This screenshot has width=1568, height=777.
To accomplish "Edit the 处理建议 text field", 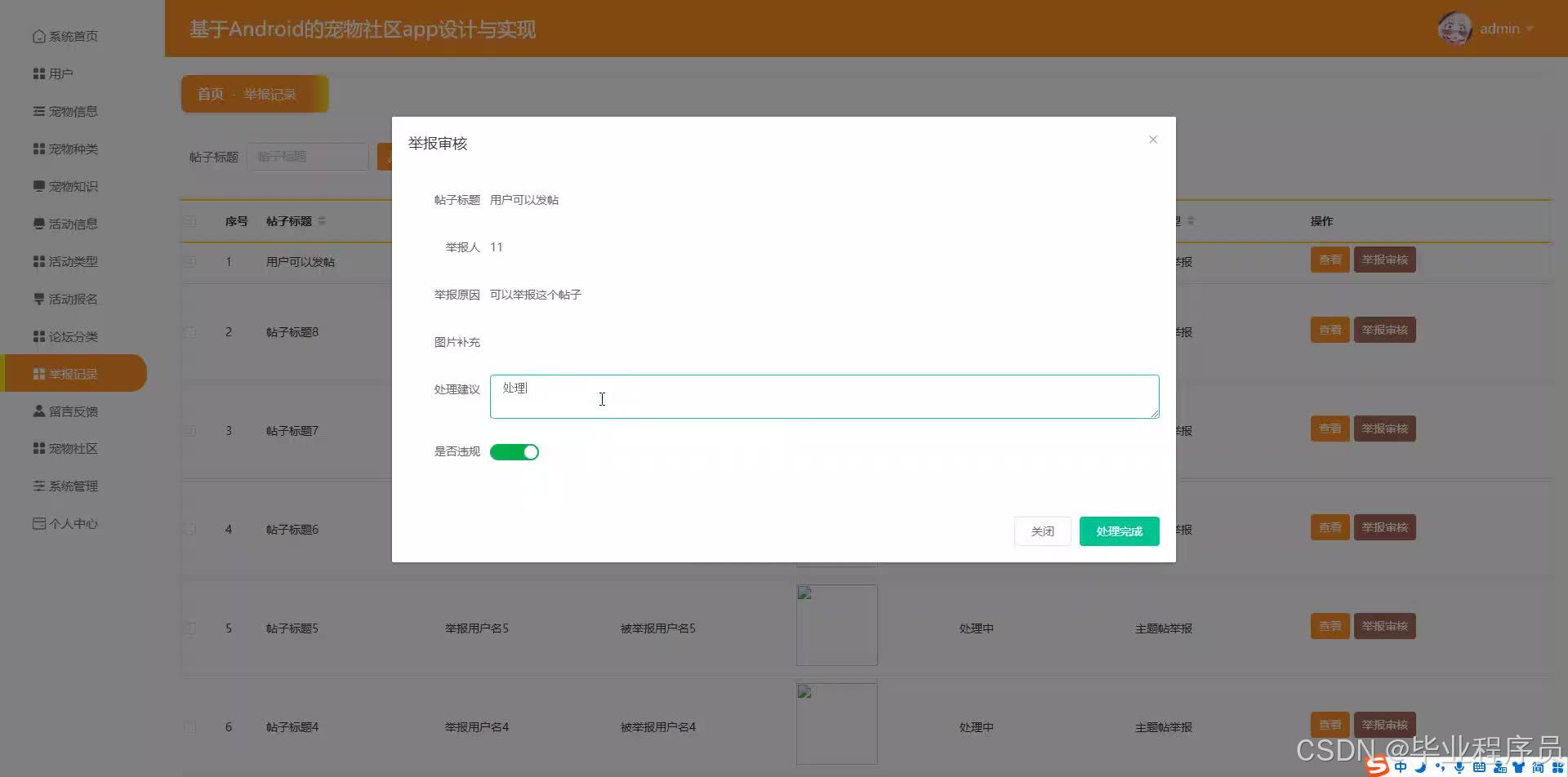I will [824, 396].
